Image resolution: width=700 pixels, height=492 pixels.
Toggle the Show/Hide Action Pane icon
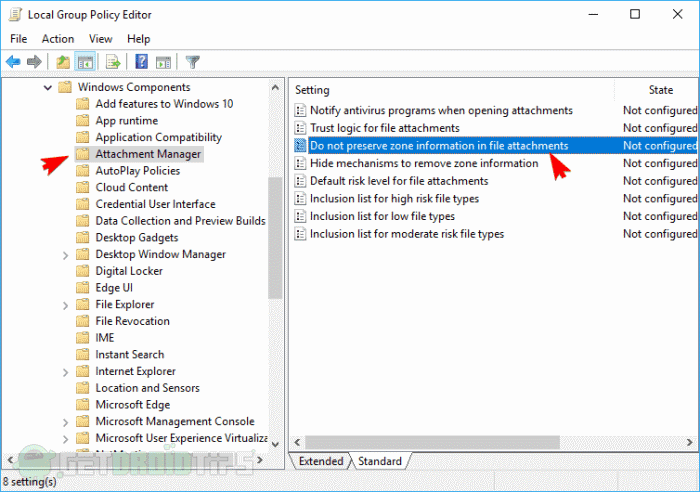[x=162, y=62]
